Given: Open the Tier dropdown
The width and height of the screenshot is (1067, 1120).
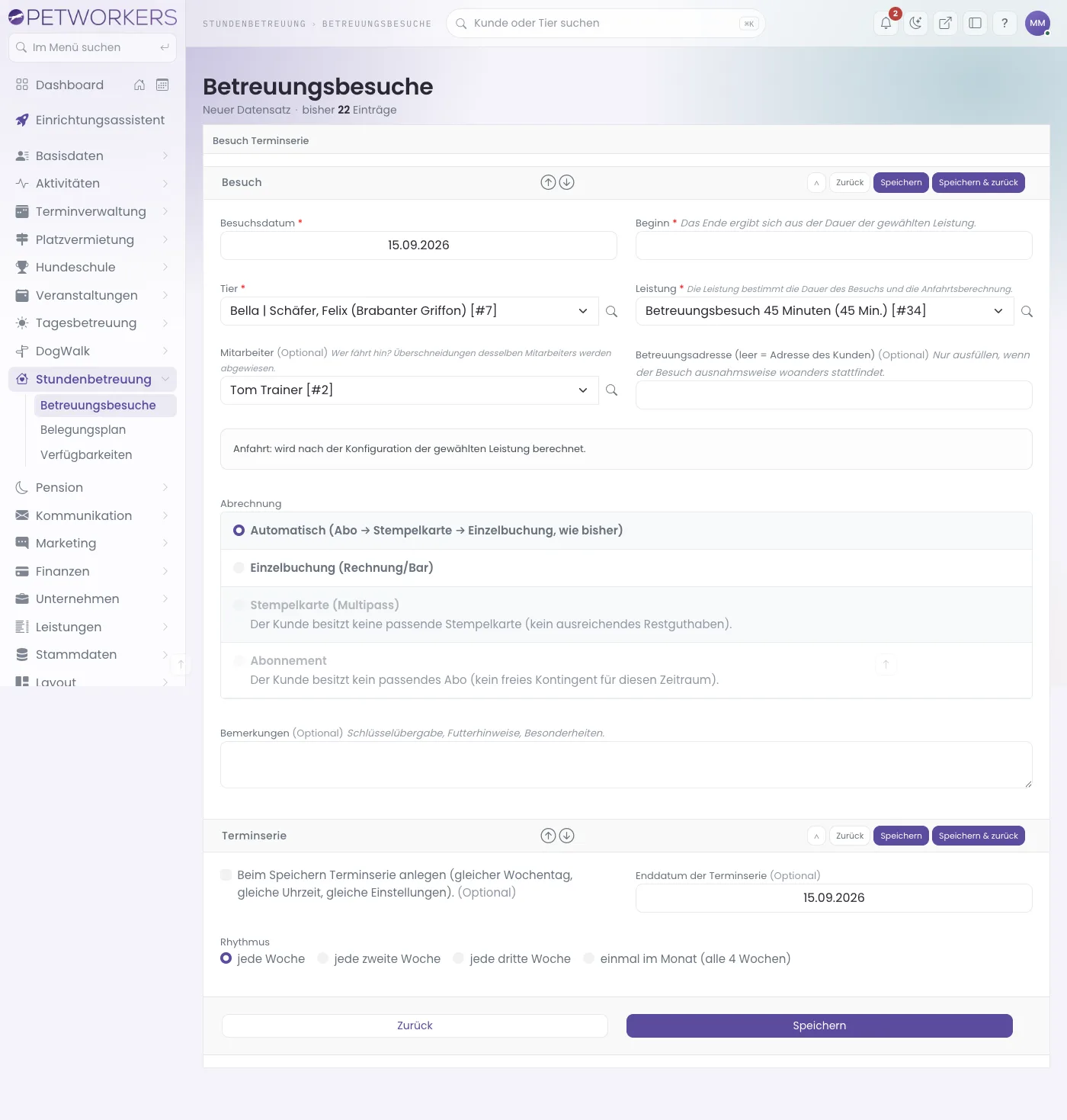Looking at the screenshot, I should pyautogui.click(x=409, y=311).
